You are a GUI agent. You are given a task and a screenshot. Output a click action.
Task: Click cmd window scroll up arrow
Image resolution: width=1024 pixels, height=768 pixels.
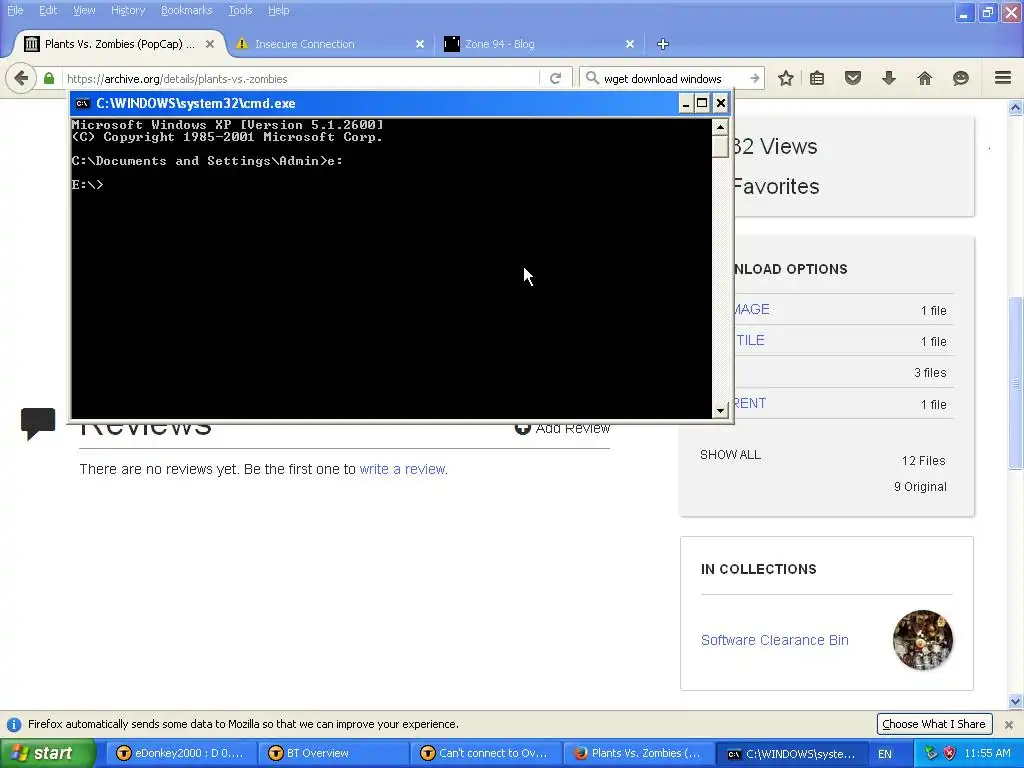point(720,127)
